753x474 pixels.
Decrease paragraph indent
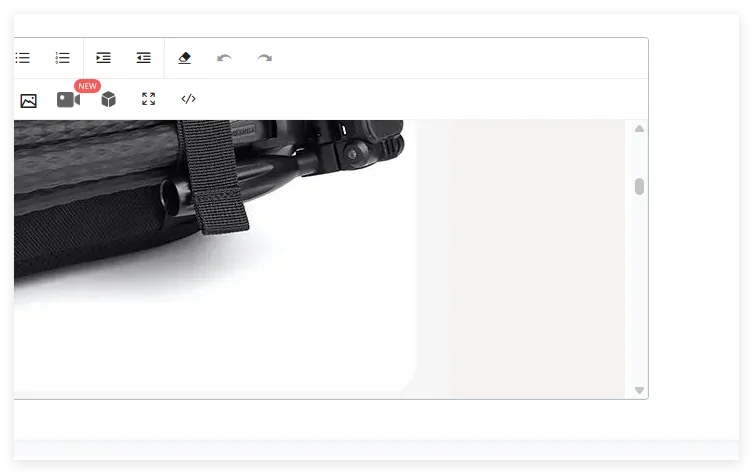click(x=144, y=58)
